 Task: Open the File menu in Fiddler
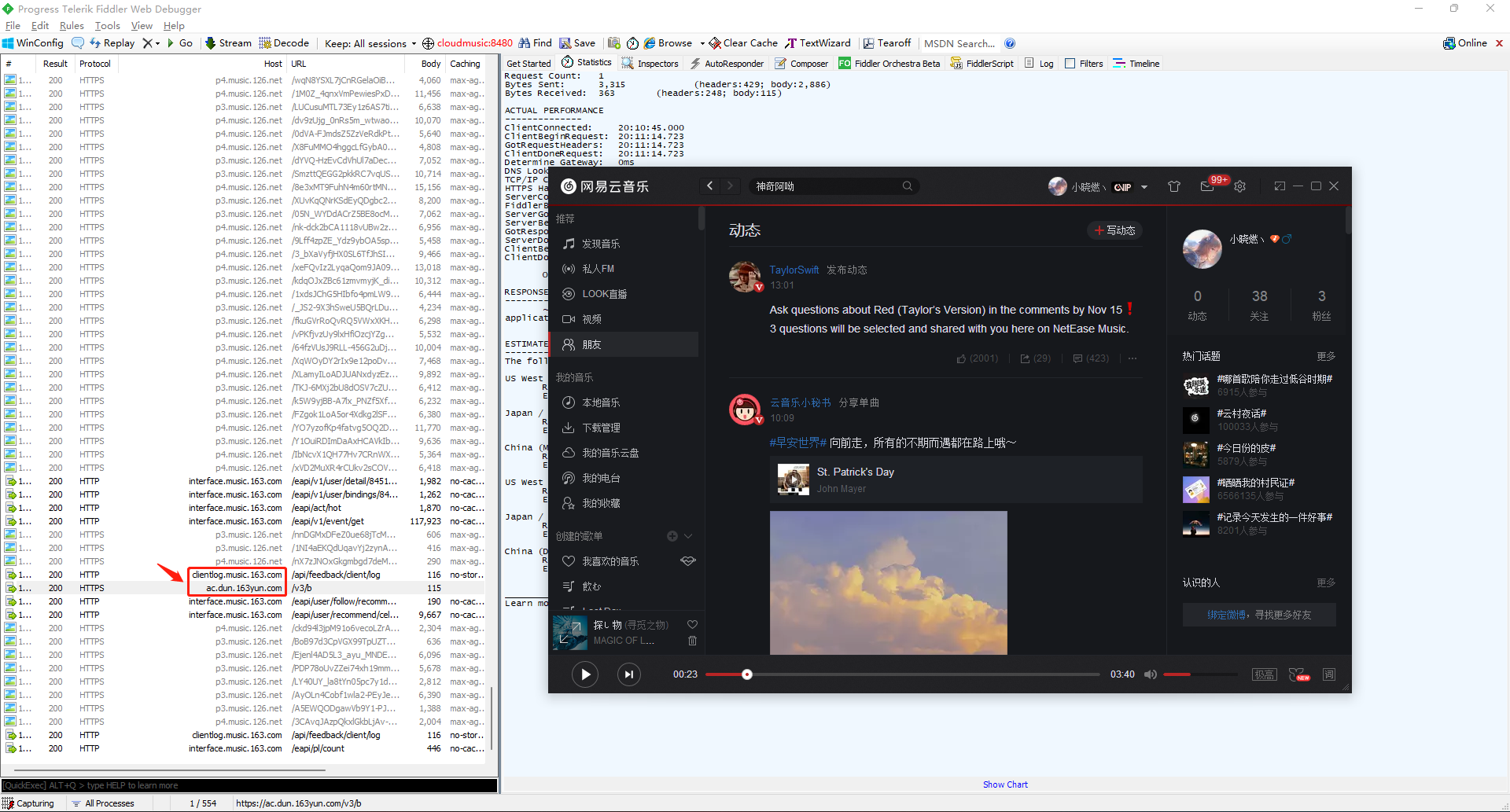pyautogui.click(x=13, y=26)
